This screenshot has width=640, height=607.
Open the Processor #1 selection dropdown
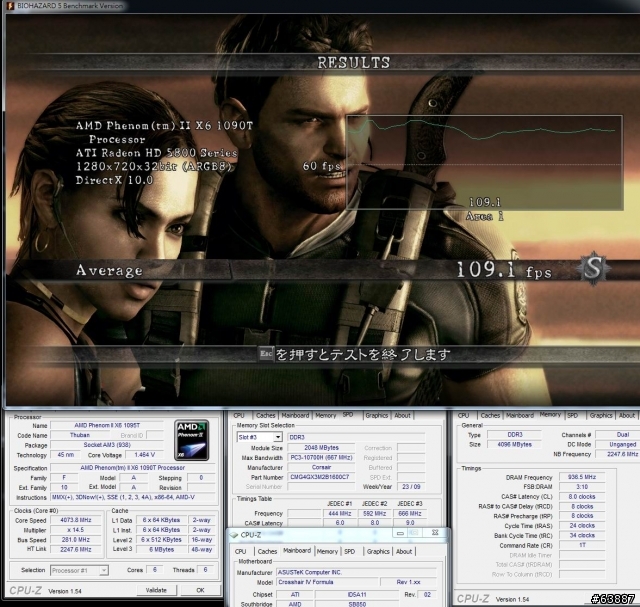pos(104,570)
